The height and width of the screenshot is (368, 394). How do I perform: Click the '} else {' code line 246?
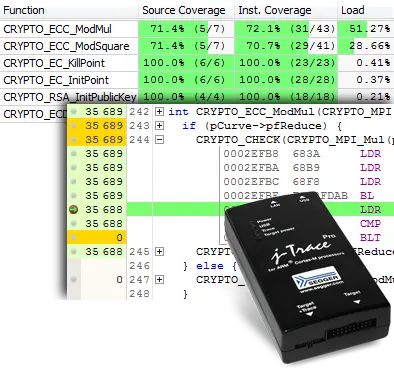point(210,266)
